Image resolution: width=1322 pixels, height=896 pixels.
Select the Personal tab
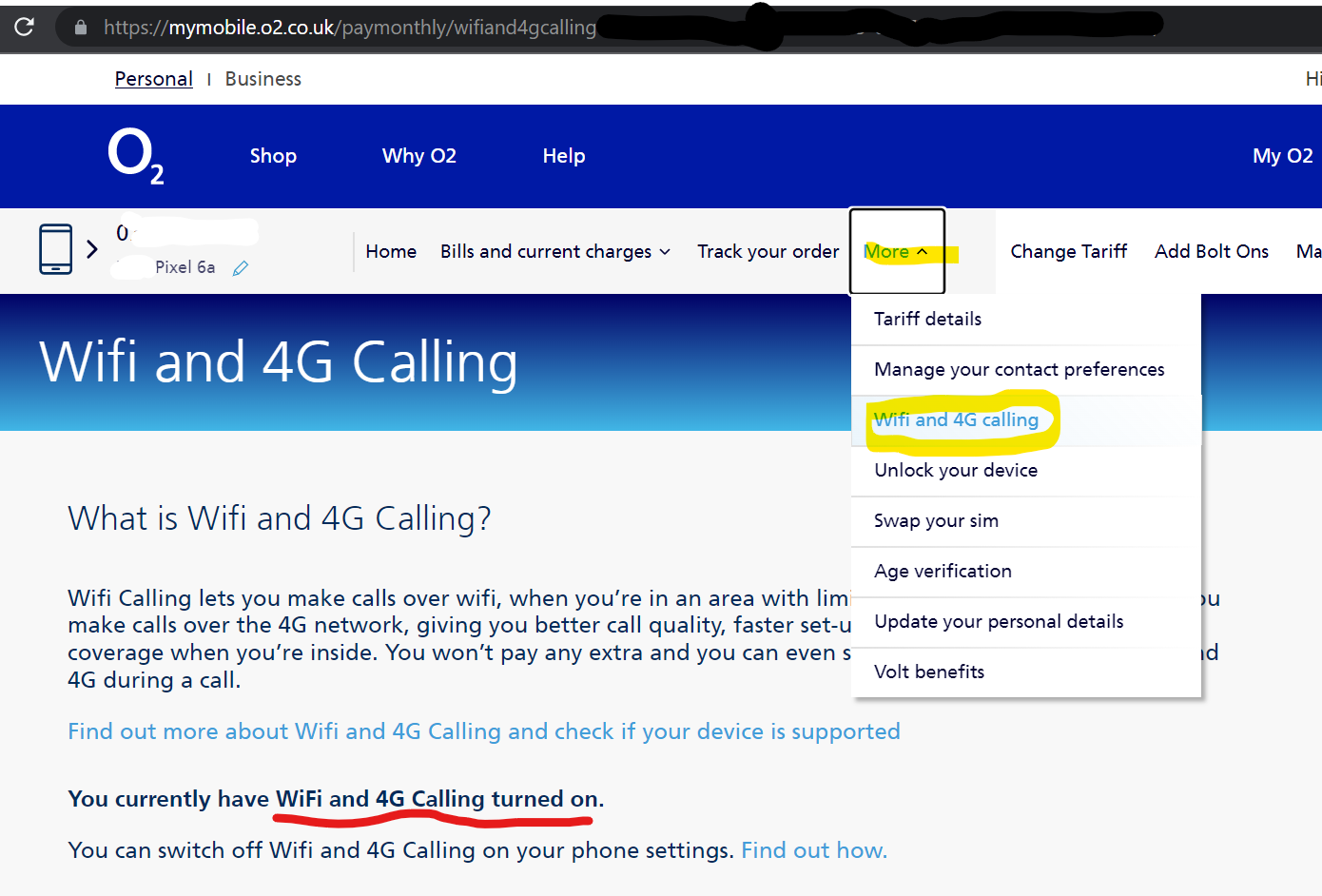tap(153, 78)
